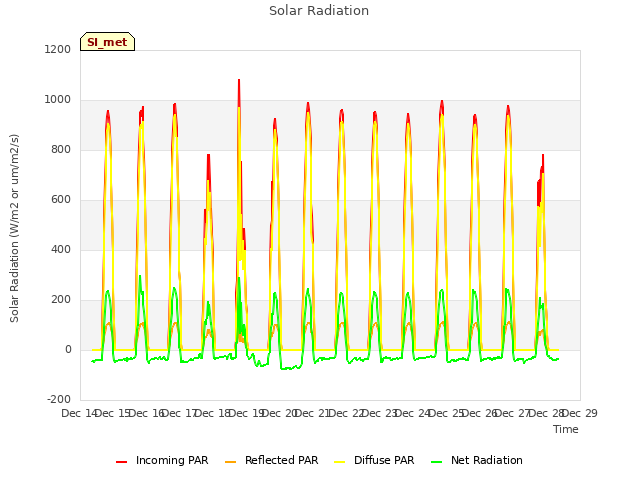This screenshot has height=480, width=640.
Task: Click the 1200 y-axis tick value
Action: click(58, 49)
